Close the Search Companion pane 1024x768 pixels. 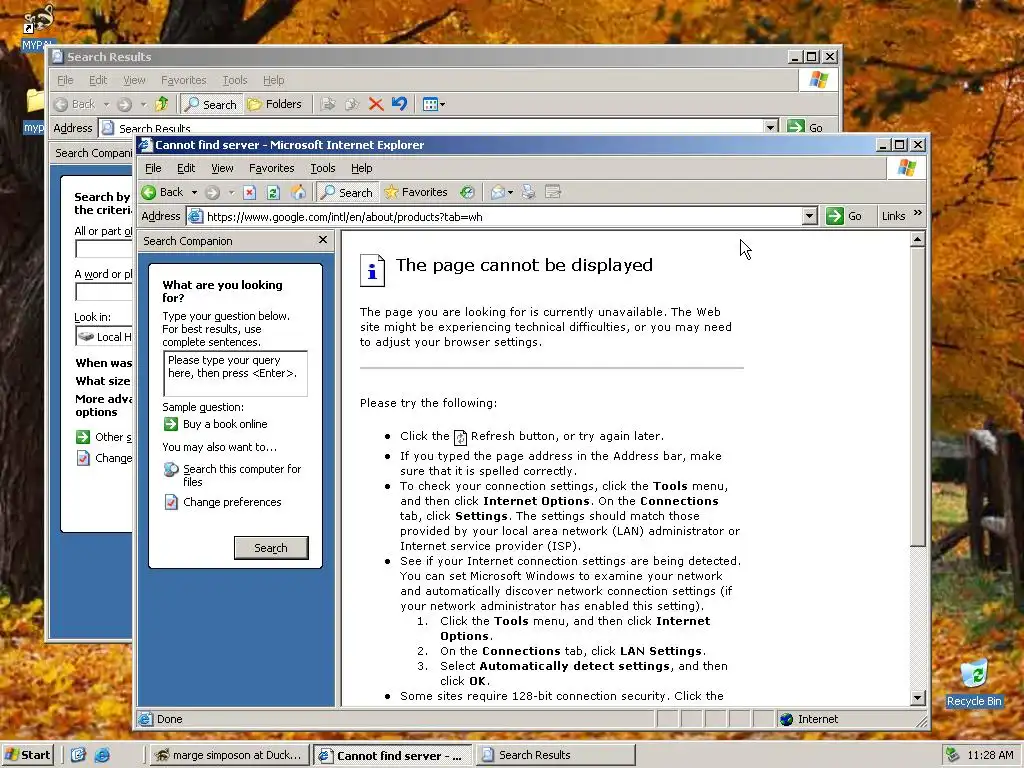point(323,240)
